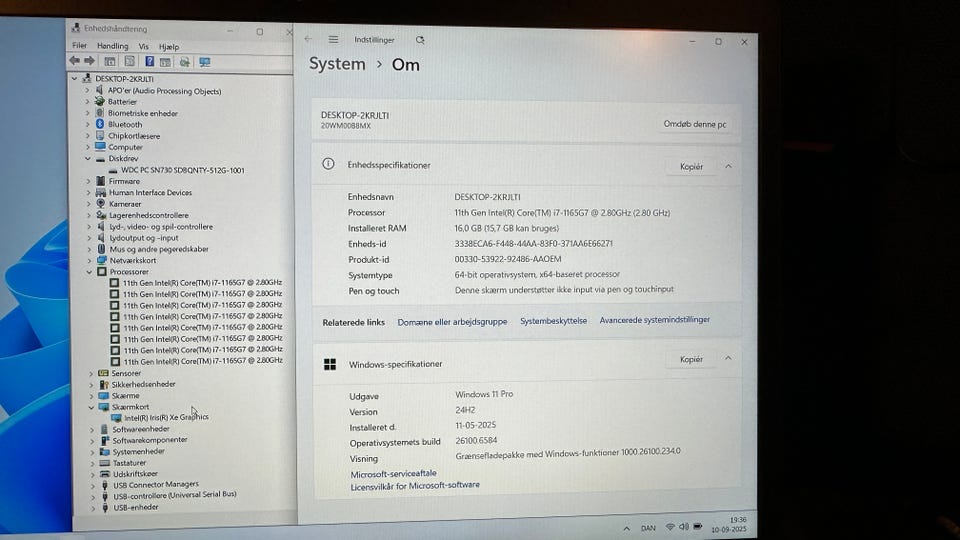Expand the Bluetooth category
The height and width of the screenshot is (540, 960).
88,124
